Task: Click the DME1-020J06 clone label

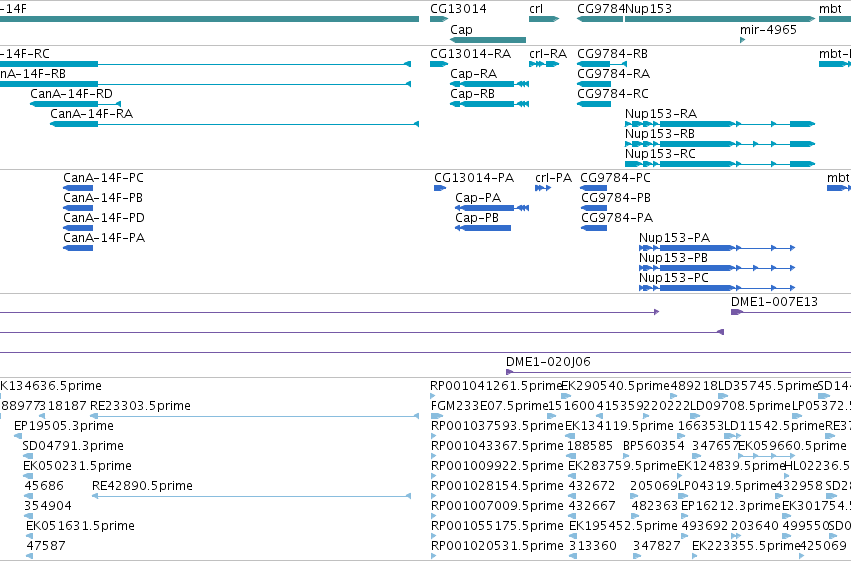Action: 548,362
